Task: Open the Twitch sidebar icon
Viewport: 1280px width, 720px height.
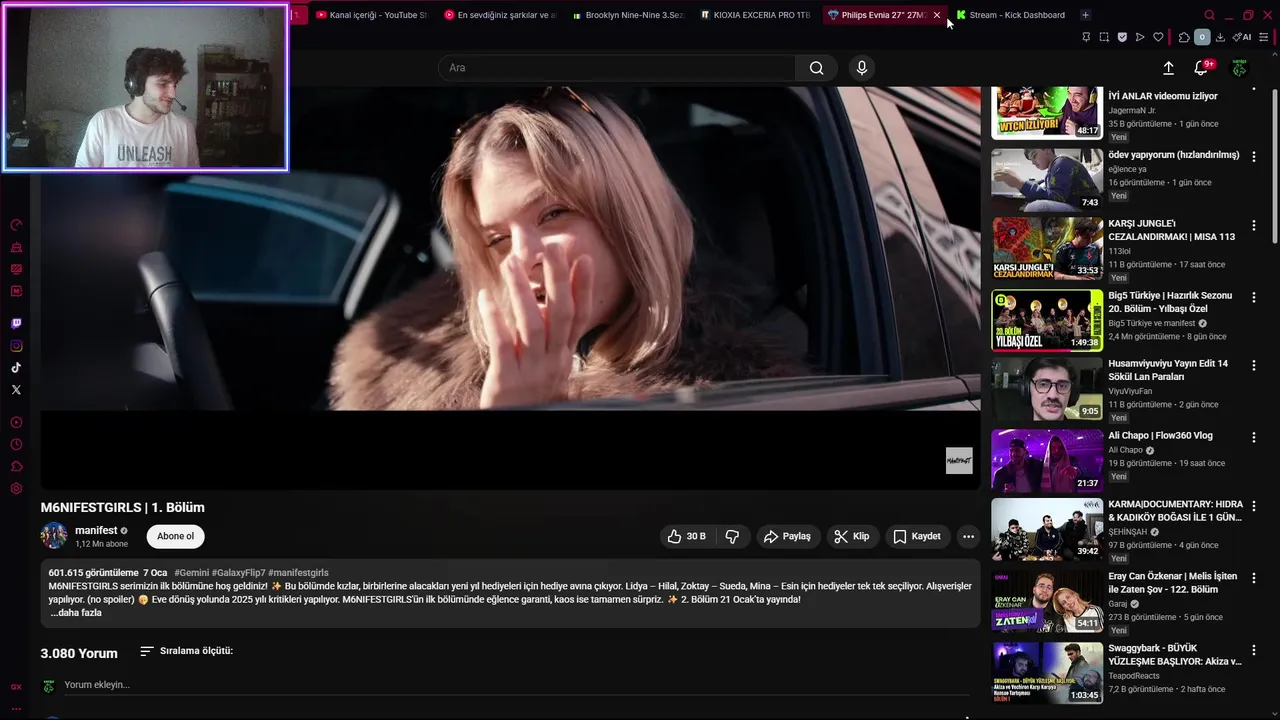Action: [x=16, y=323]
